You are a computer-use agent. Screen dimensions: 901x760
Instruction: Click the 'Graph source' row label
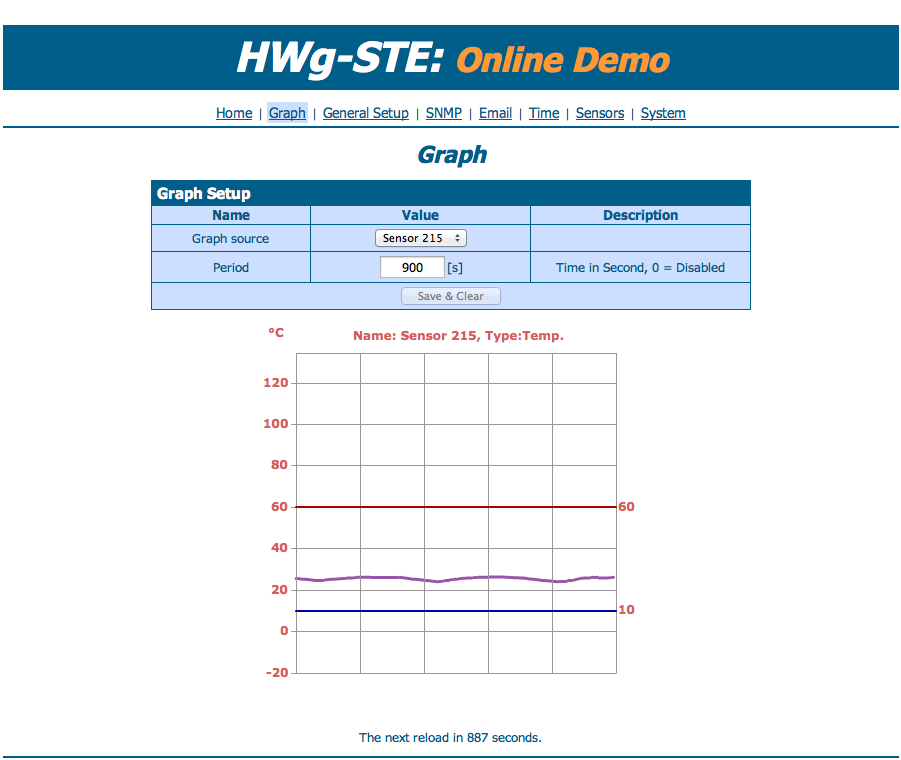coord(230,238)
